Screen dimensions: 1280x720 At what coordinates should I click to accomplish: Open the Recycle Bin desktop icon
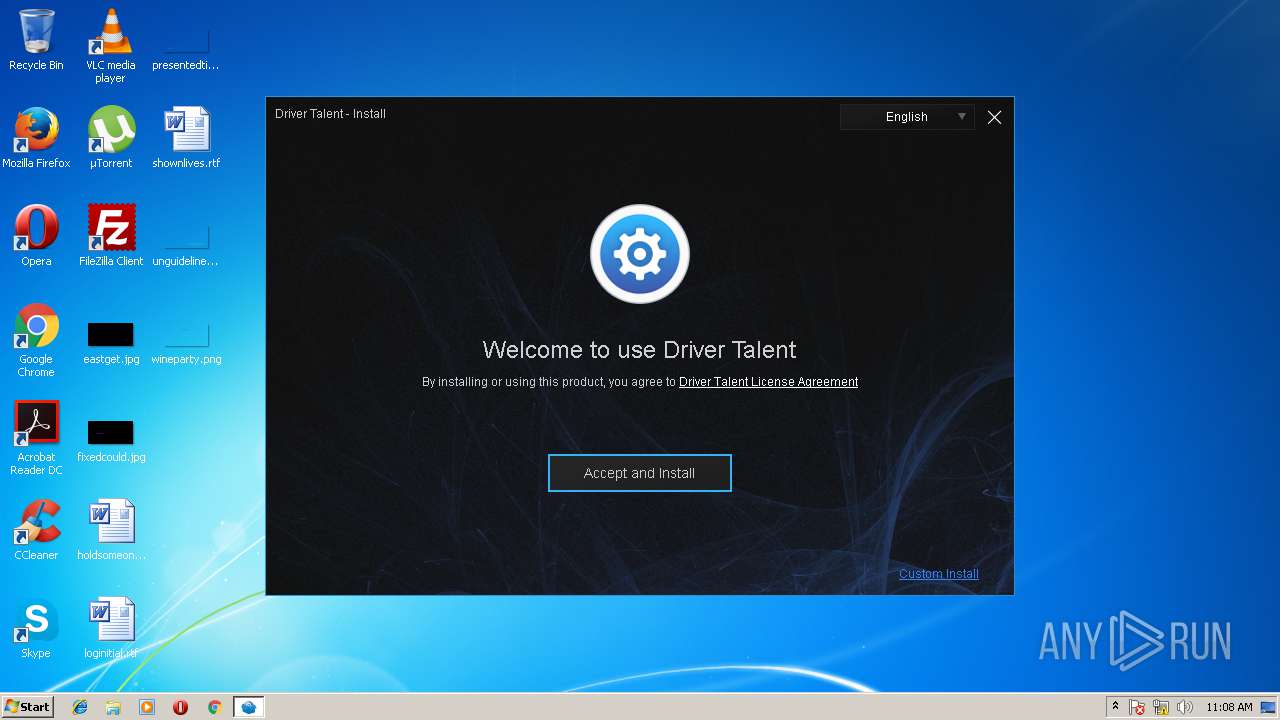[x=36, y=40]
